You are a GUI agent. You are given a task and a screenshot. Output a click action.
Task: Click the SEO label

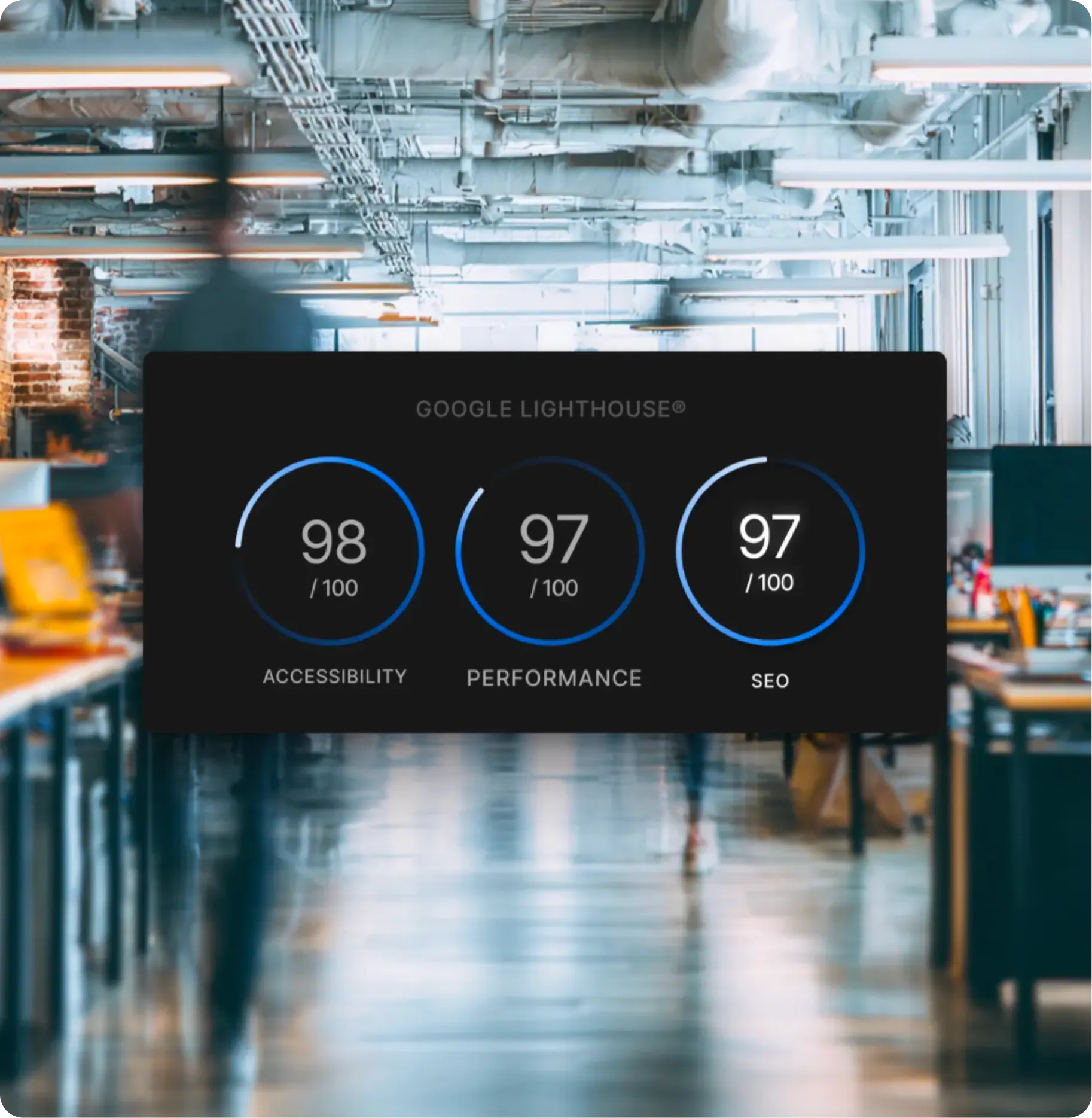pos(770,681)
